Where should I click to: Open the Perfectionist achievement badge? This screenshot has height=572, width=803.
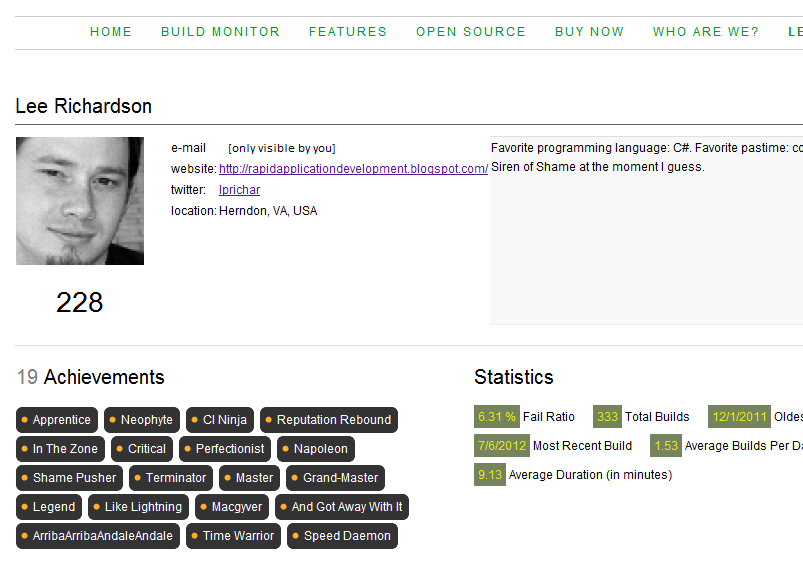(x=225, y=449)
